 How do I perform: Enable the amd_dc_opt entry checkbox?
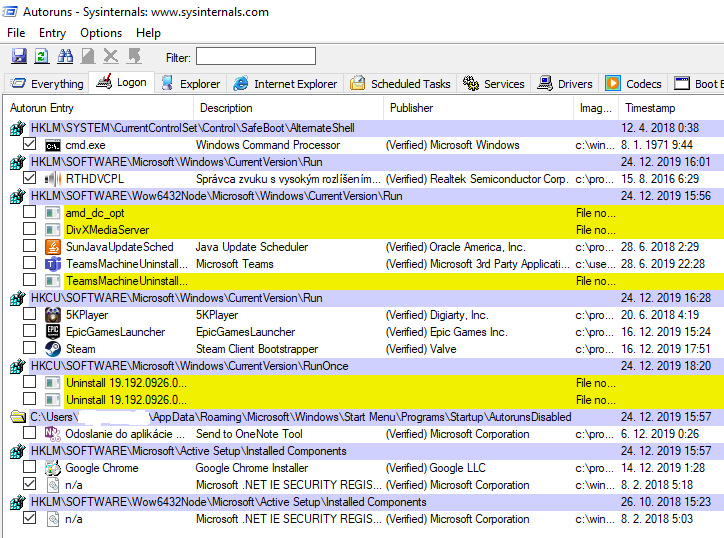coord(30,213)
